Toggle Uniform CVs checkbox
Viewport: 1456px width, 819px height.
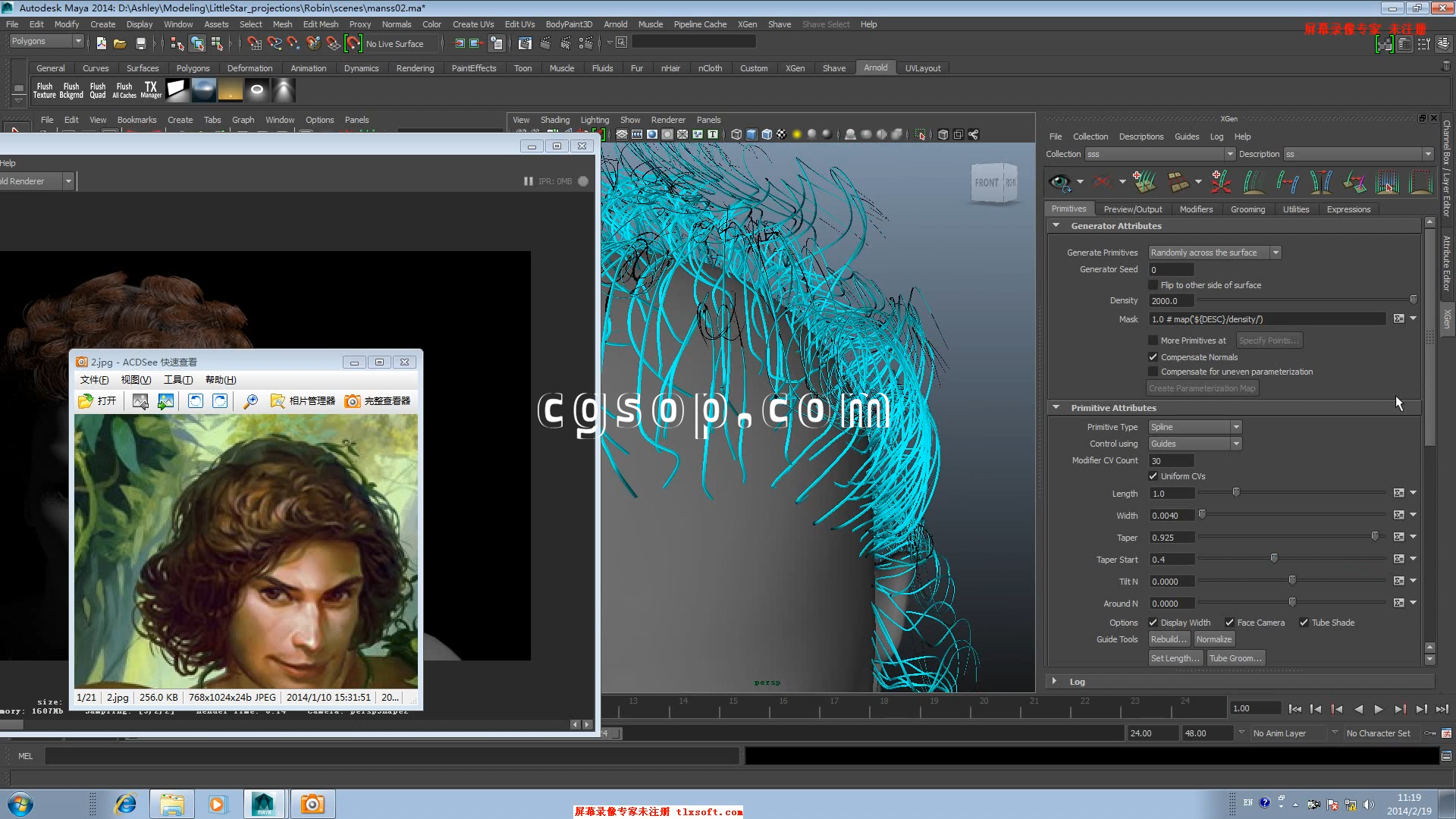pos(1153,476)
